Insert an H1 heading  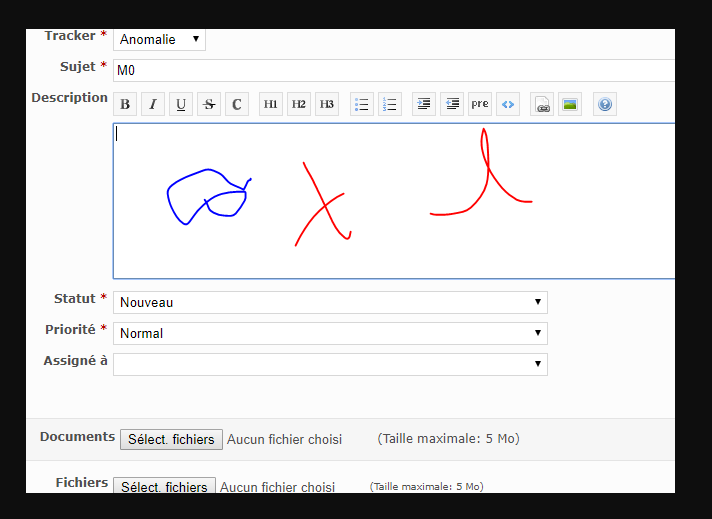pyautogui.click(x=271, y=104)
